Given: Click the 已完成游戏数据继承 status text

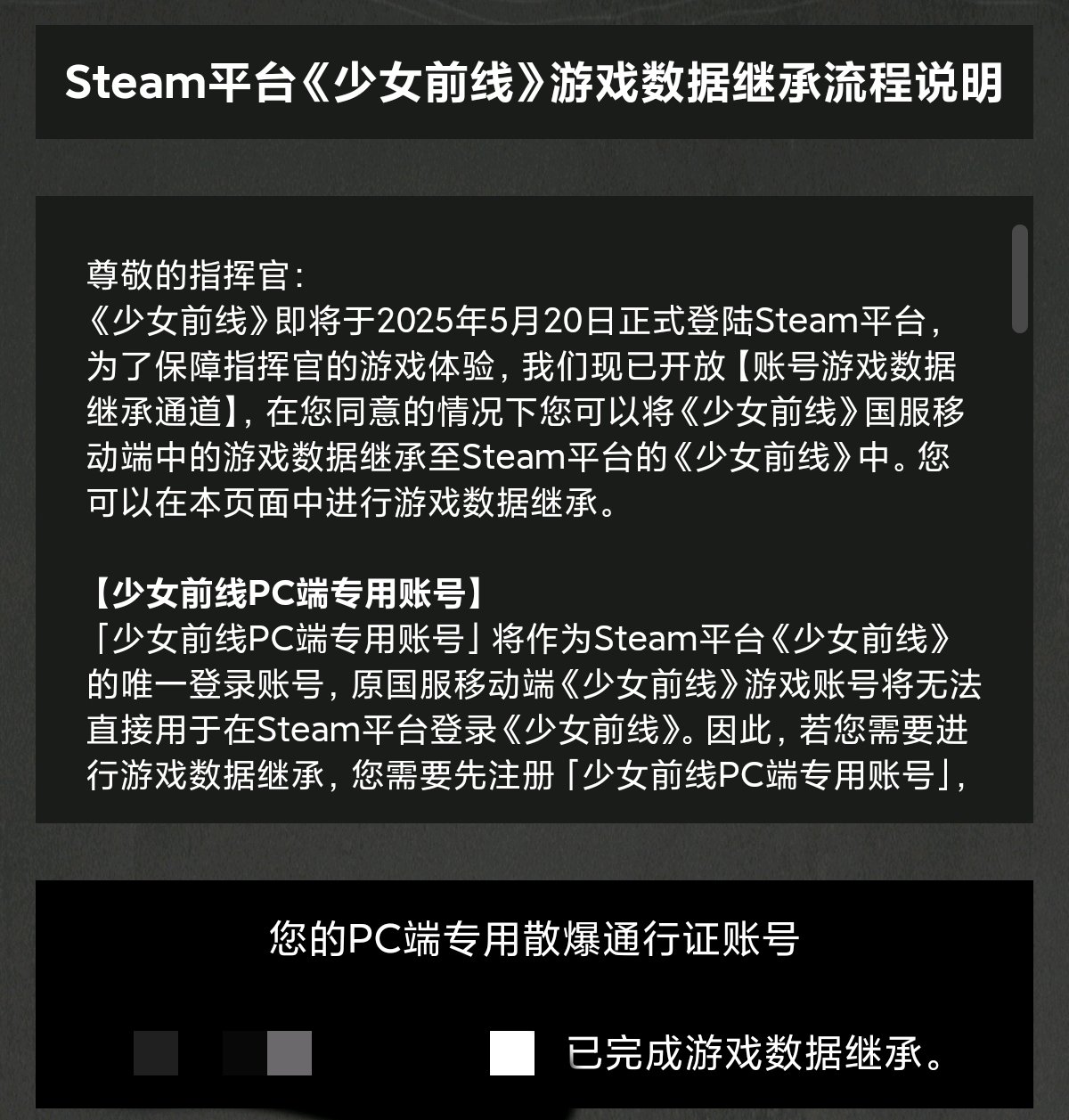Looking at the screenshot, I should click(756, 1054).
